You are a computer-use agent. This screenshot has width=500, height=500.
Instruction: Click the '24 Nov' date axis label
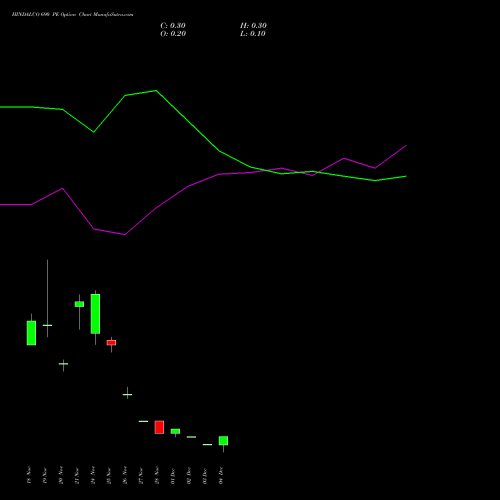tap(93, 475)
